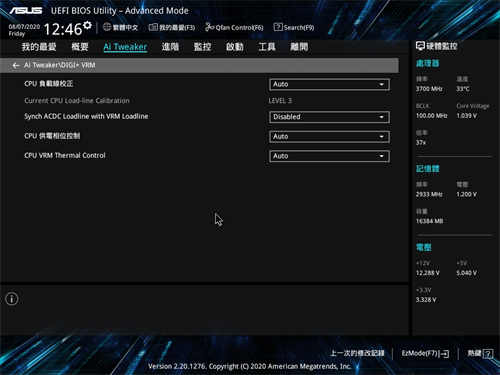The image size is (500, 375).
Task: Open hot keys help button
Action: tap(480, 353)
